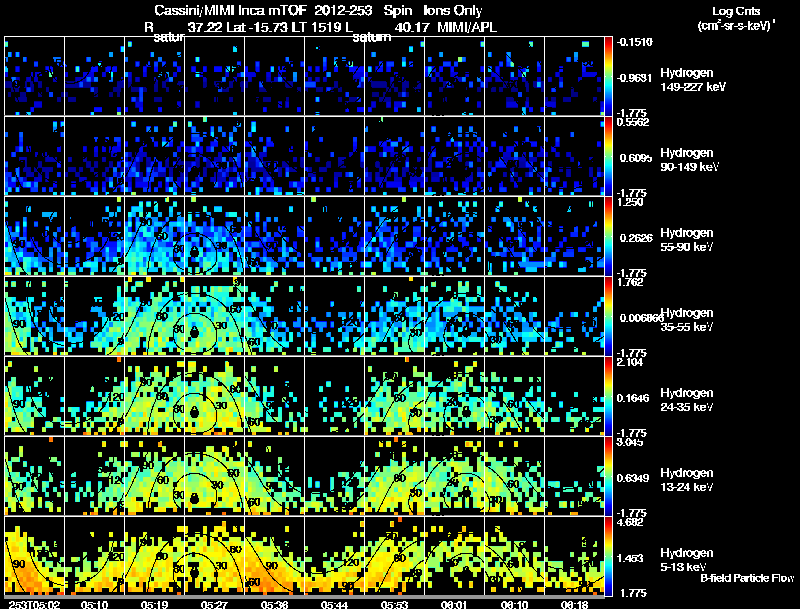
Task: Click the -0.1510 colorbar maximum value
Action: pos(634,42)
